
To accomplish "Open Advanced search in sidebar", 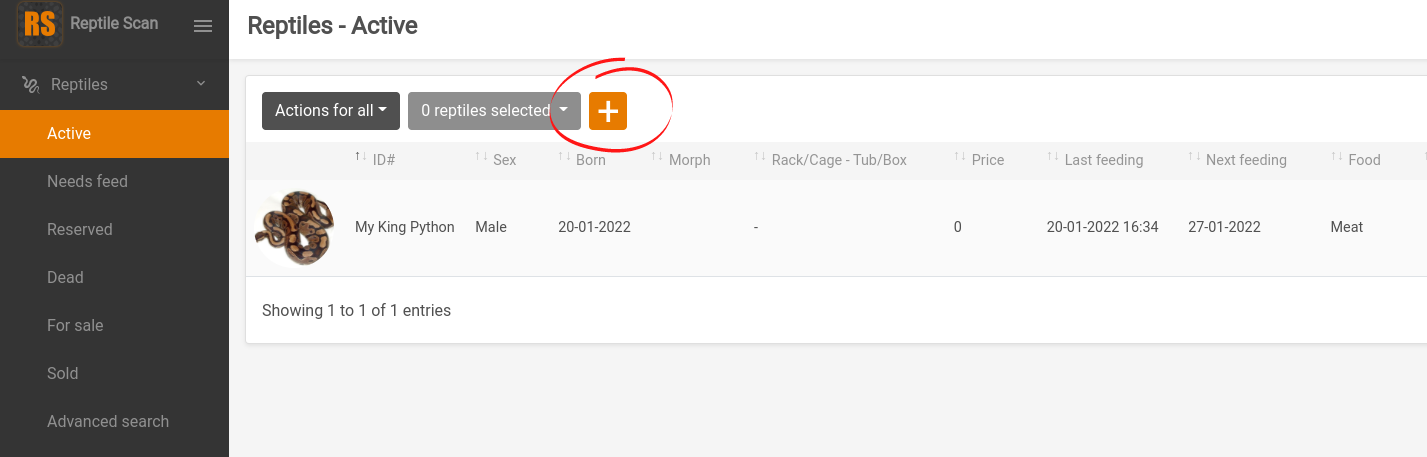I will [108, 422].
